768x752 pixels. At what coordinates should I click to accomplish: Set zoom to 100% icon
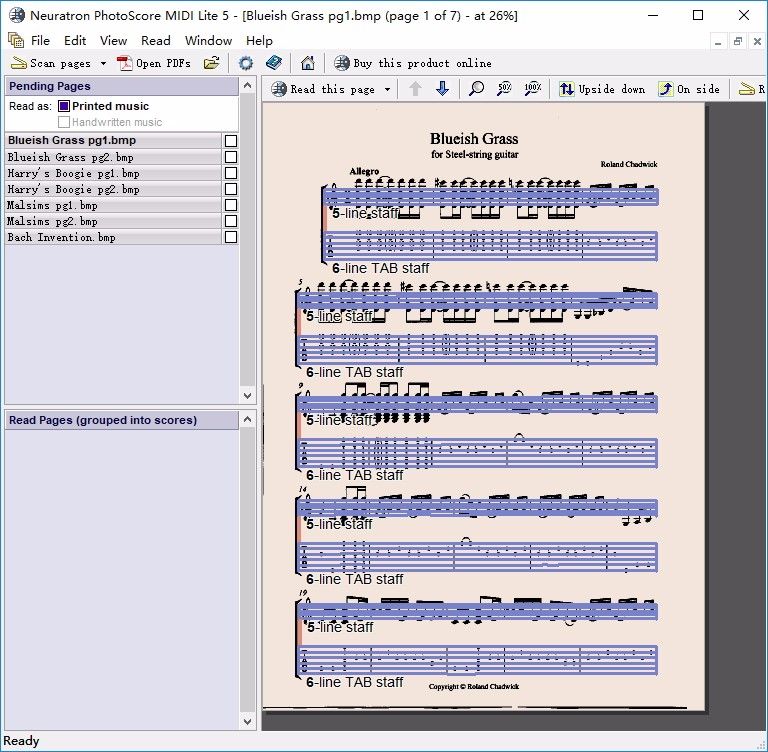pyautogui.click(x=533, y=89)
